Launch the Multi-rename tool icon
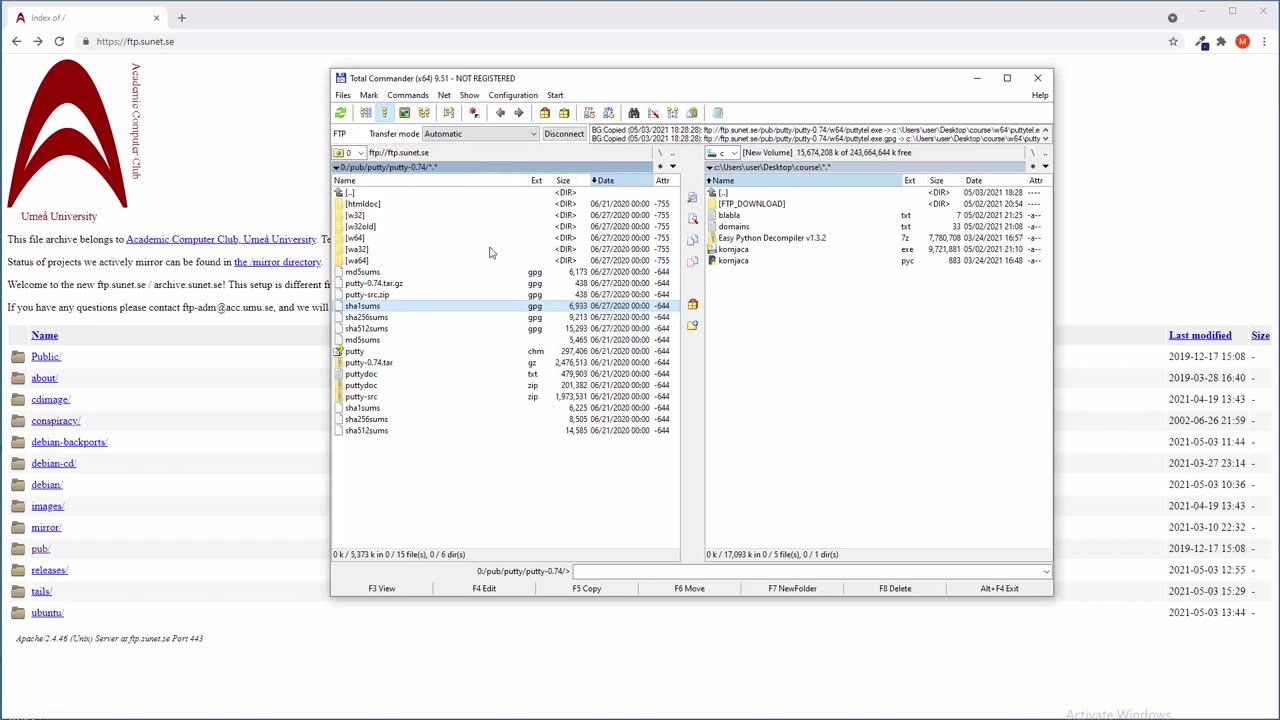1280x720 pixels. (653, 113)
